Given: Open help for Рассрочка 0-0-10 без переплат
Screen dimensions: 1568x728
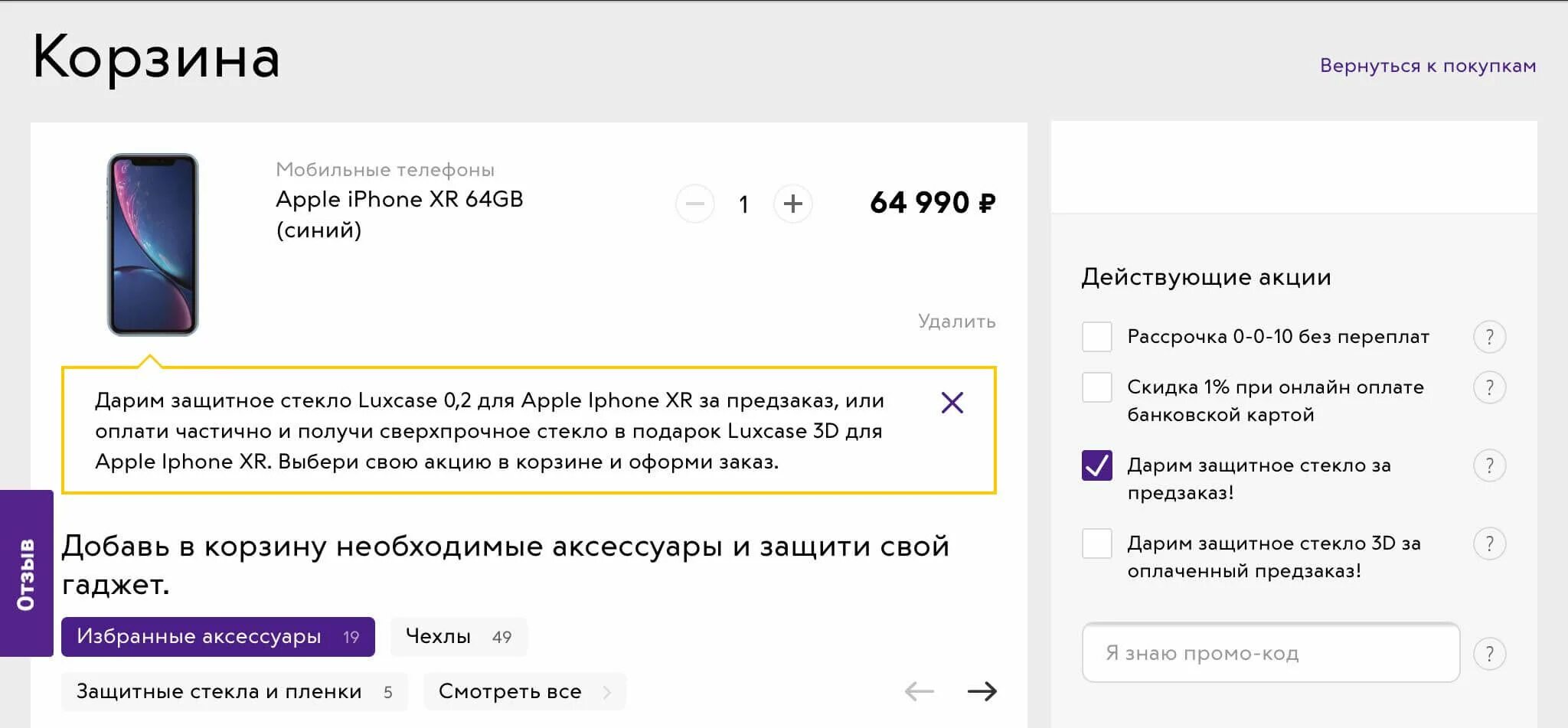Looking at the screenshot, I should [1490, 337].
